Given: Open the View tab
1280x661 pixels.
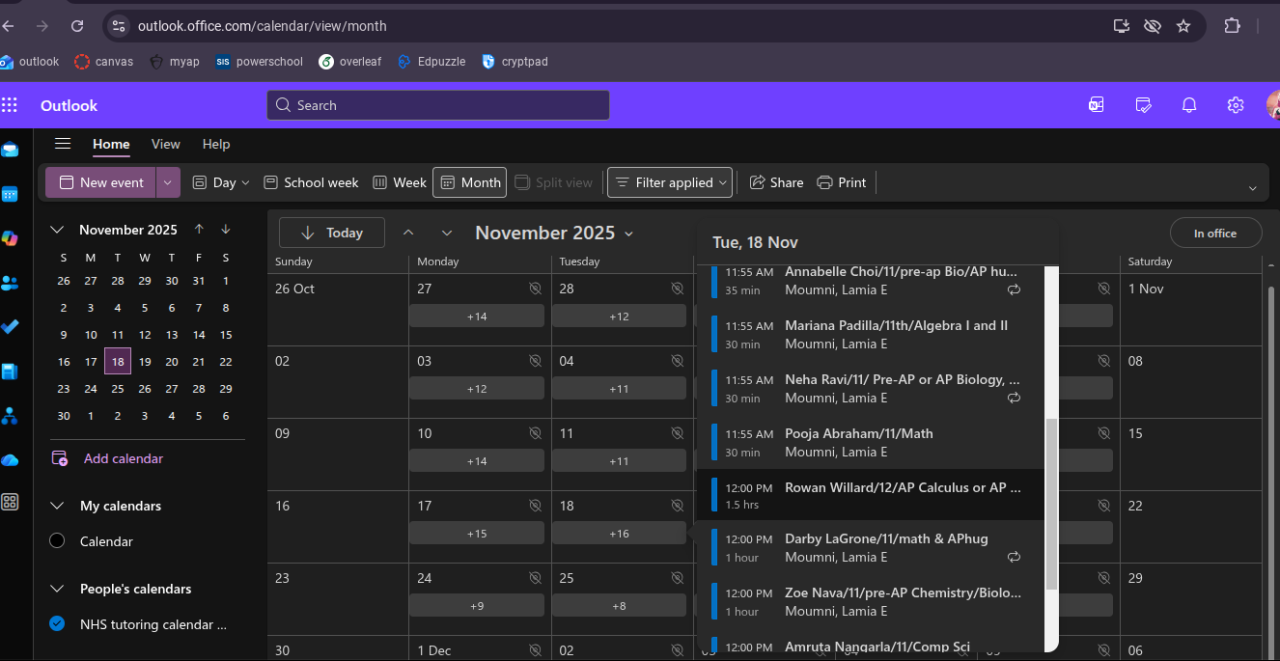Looking at the screenshot, I should [166, 144].
